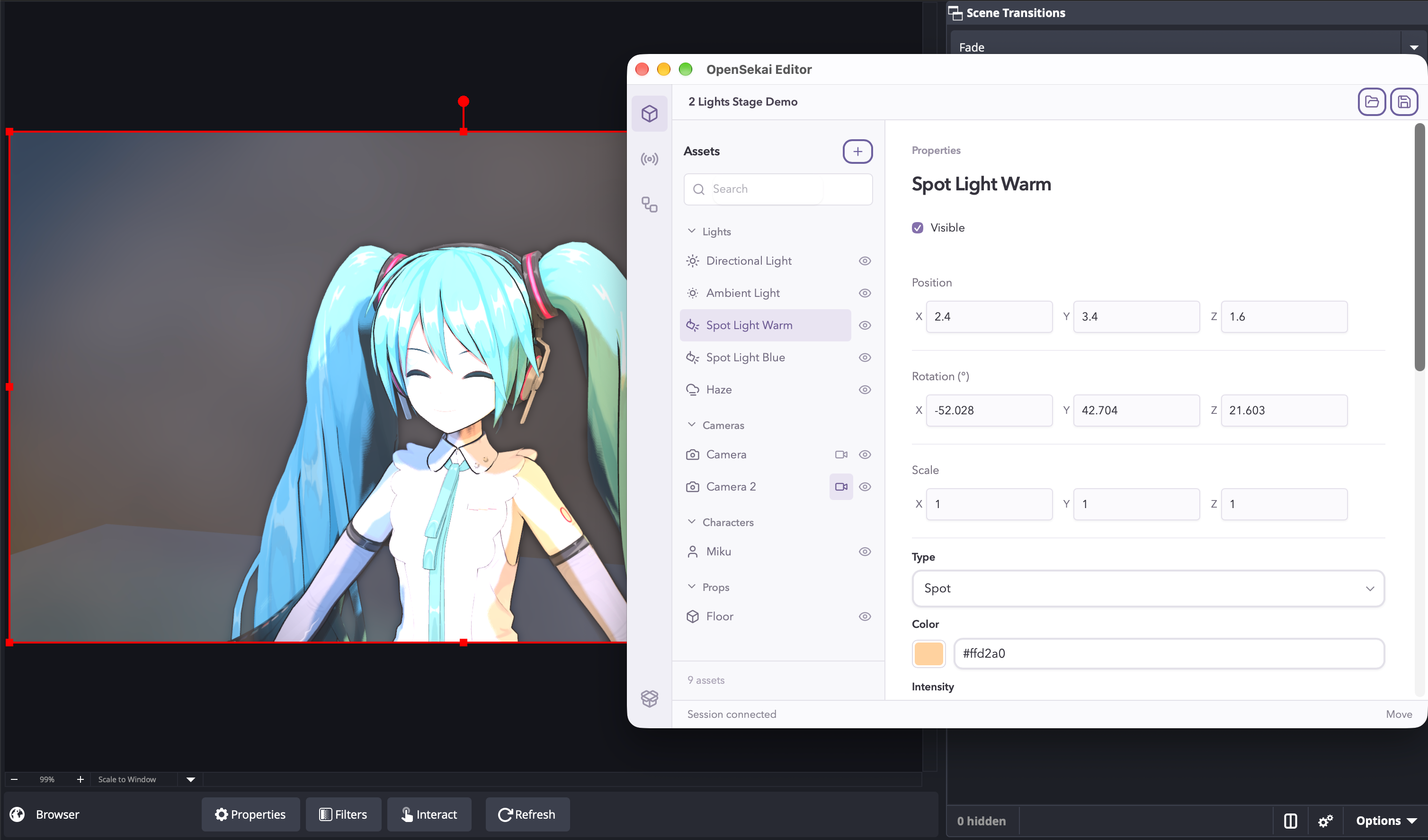The image size is (1428, 840).
Task: Click the Interact button
Action: pos(429,814)
